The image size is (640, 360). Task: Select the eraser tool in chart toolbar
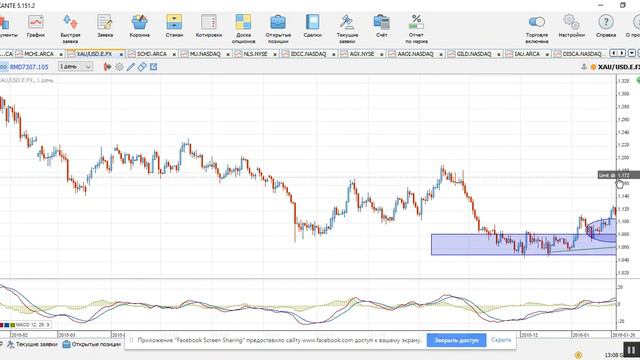tap(142, 67)
